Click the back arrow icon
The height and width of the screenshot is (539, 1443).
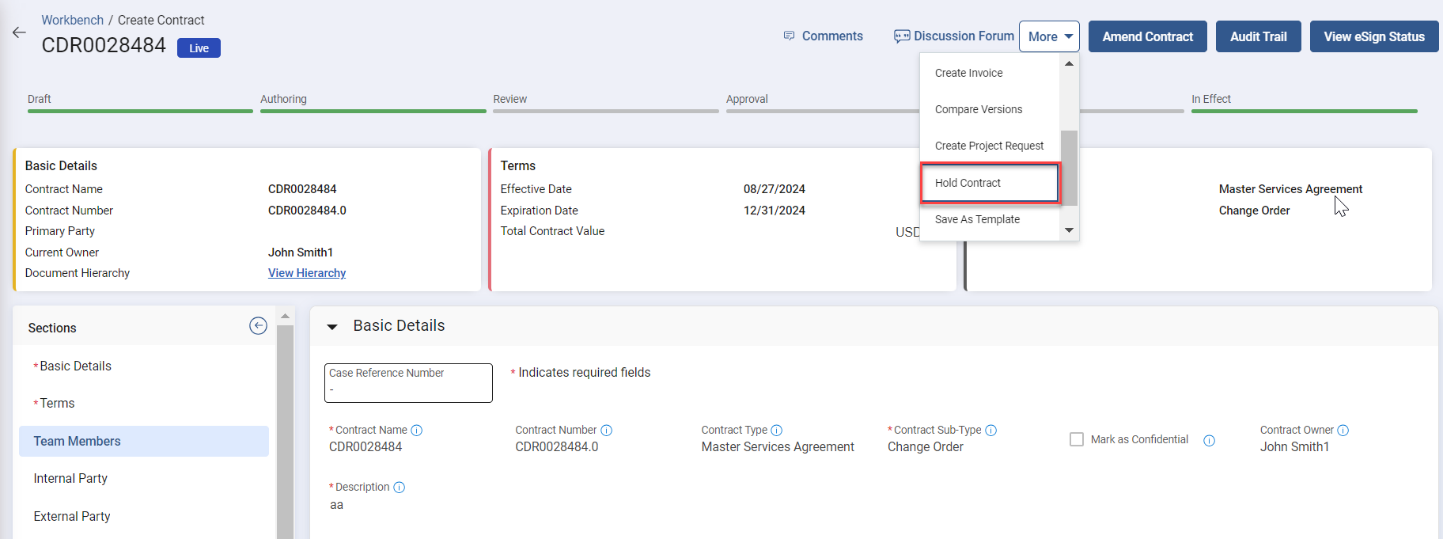tap(18, 32)
